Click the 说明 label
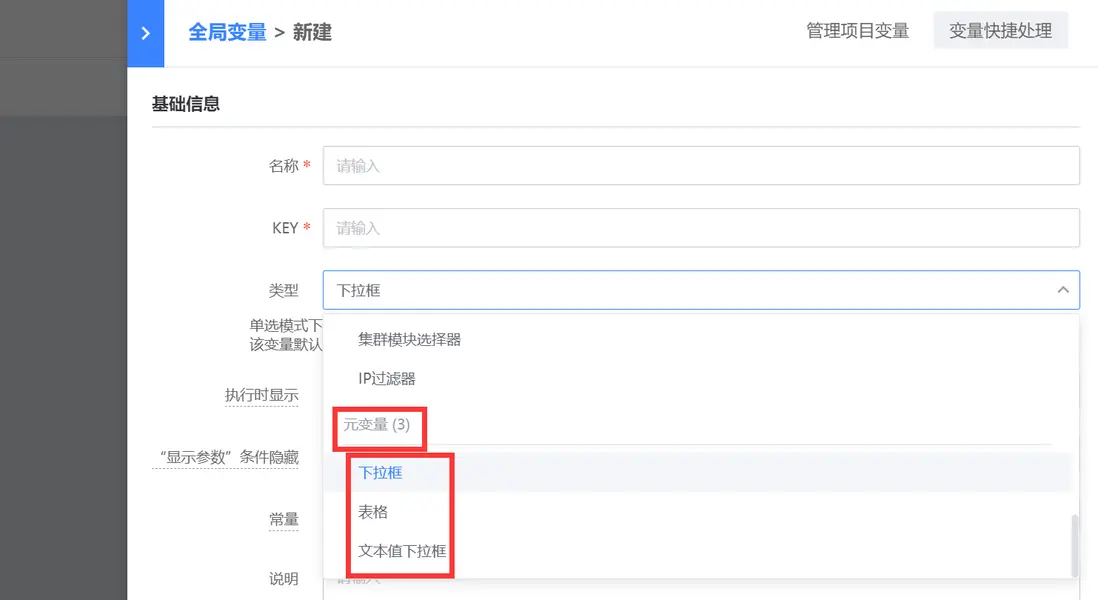This screenshot has width=1098, height=600. coord(284,579)
